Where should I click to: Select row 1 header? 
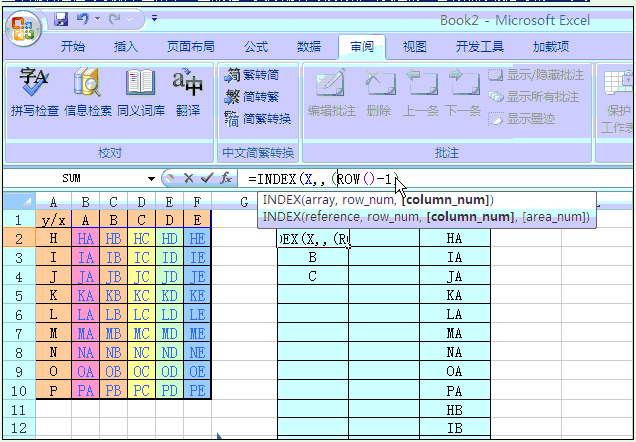19,220
